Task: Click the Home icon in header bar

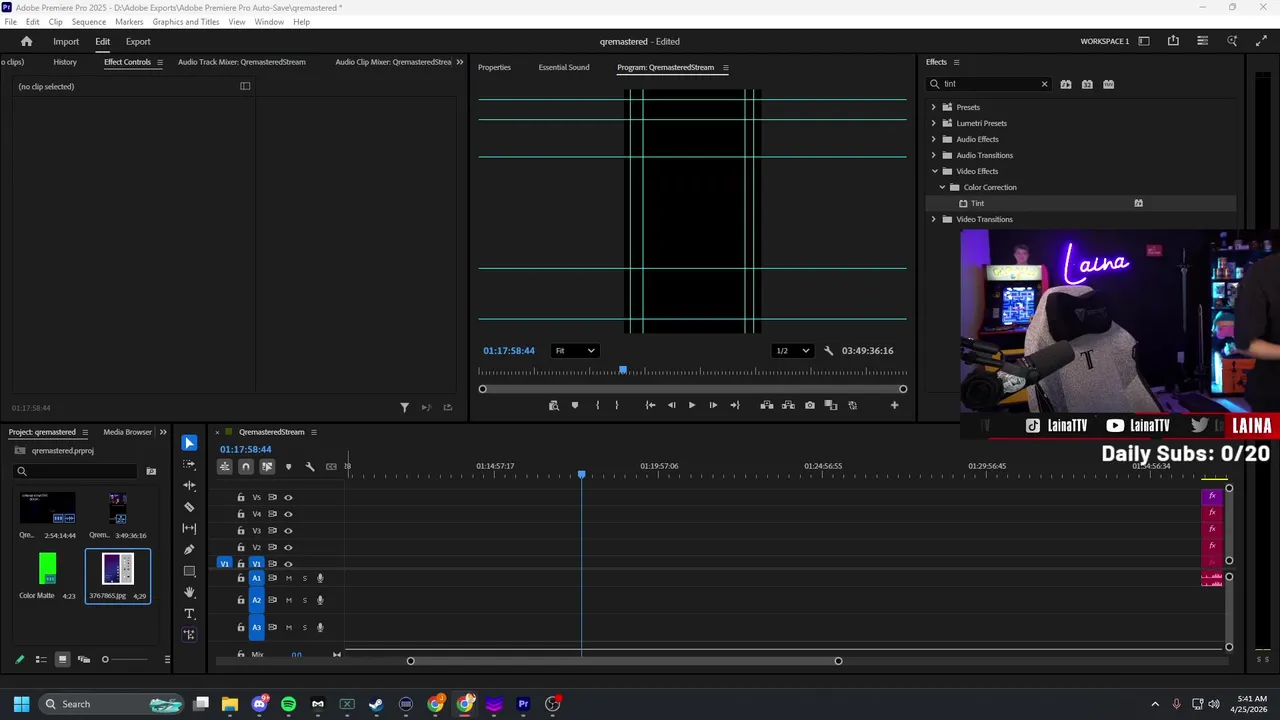Action: 26,41
